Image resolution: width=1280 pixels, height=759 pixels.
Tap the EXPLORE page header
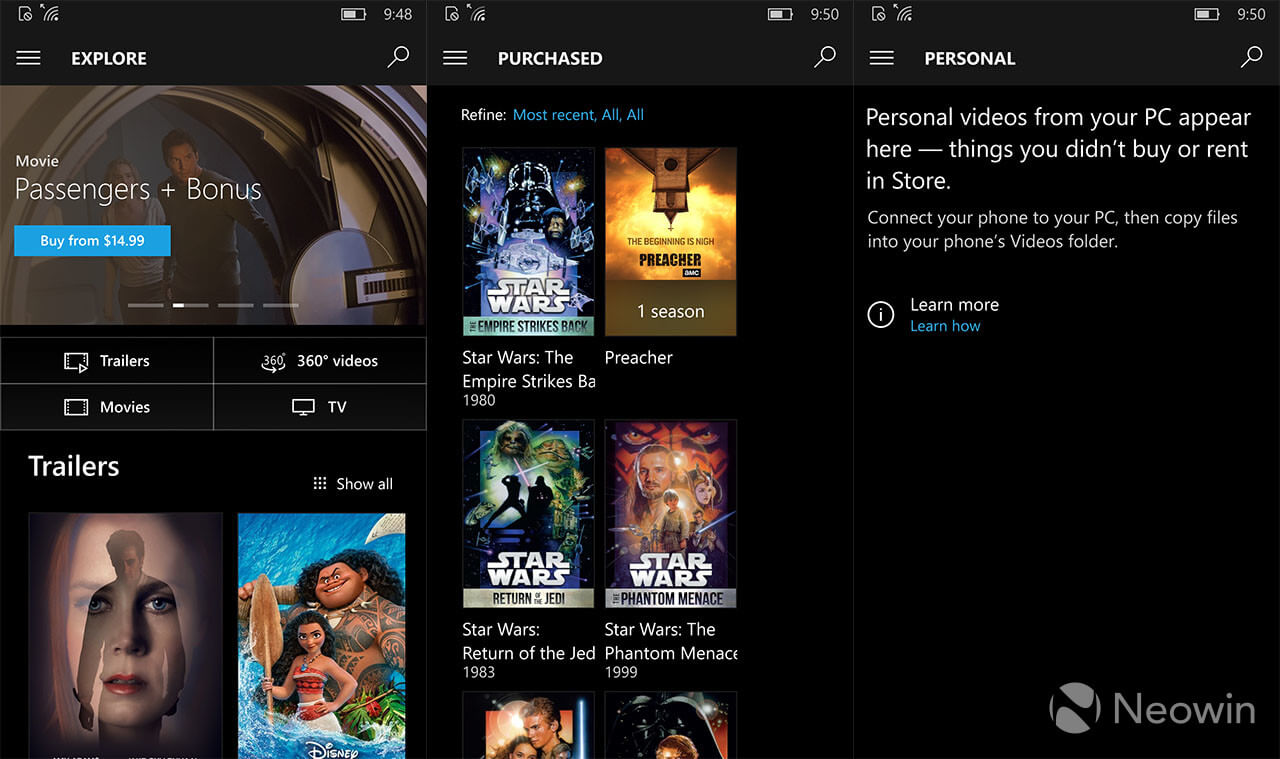click(x=109, y=58)
